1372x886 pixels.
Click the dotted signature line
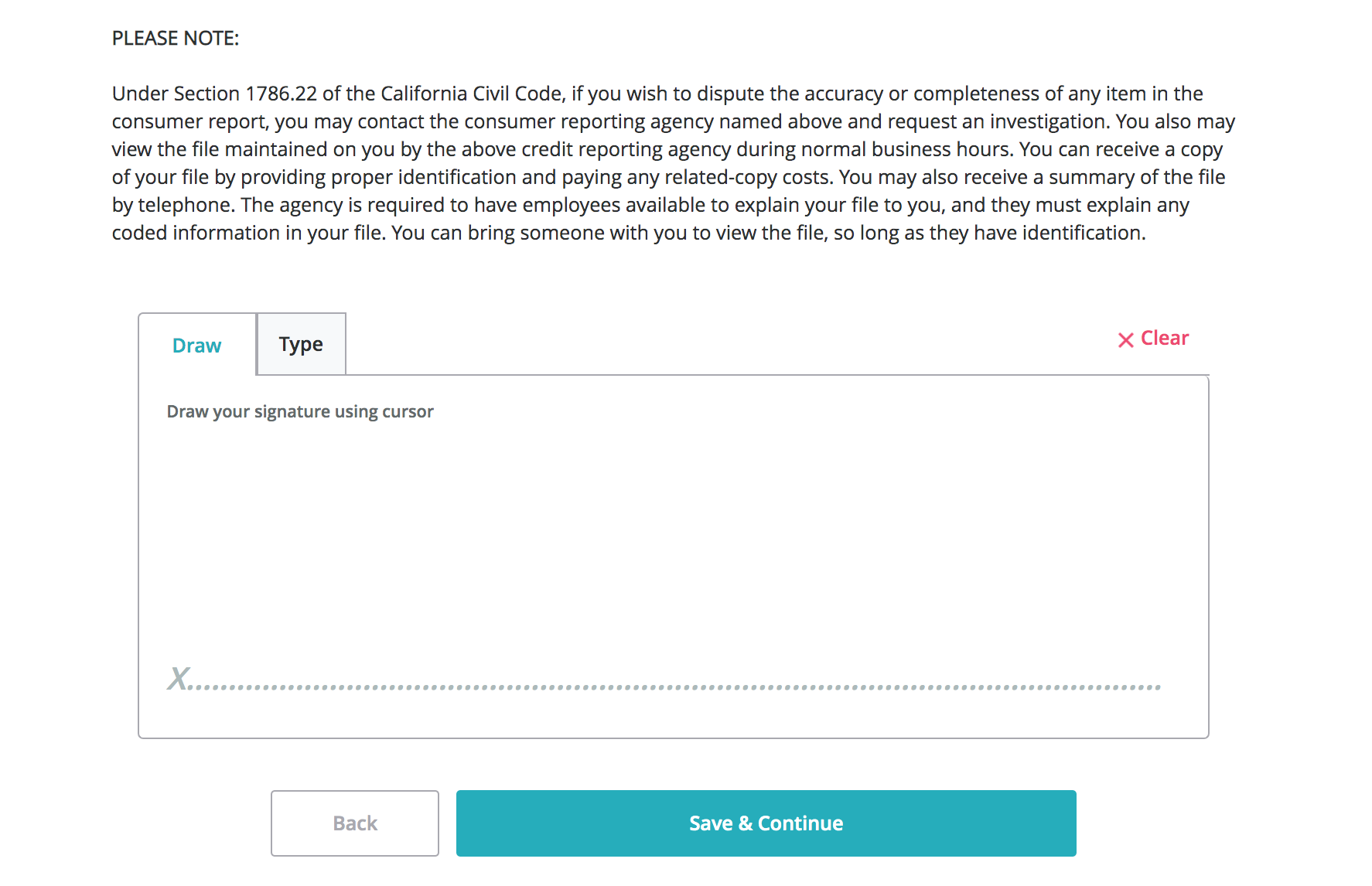tap(673, 687)
